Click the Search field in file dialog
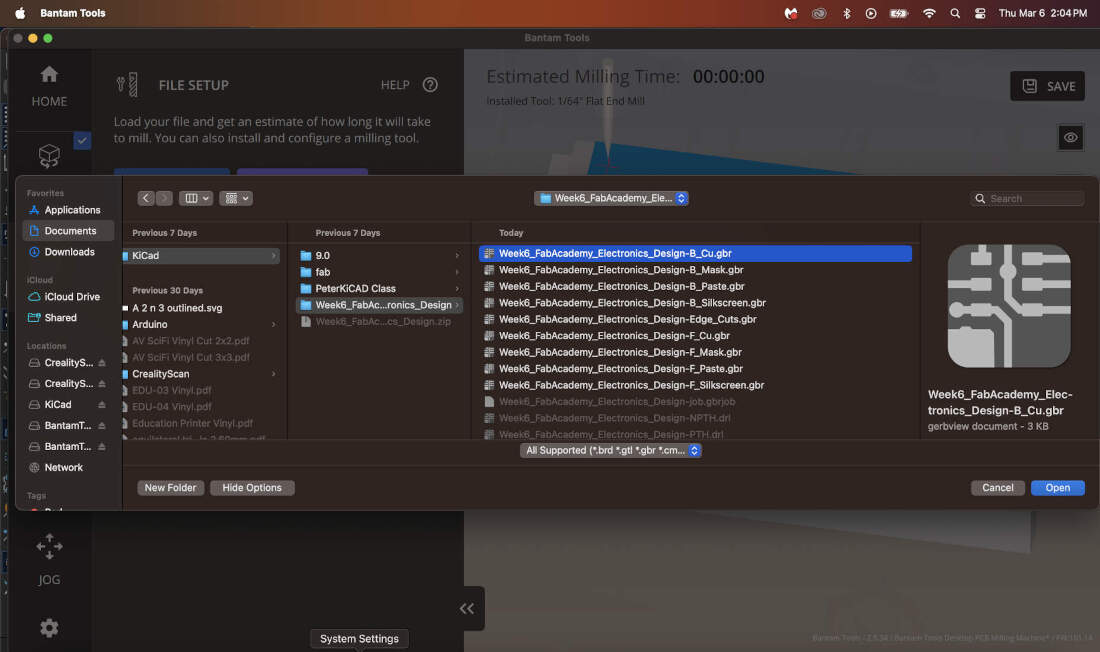 tap(1028, 199)
